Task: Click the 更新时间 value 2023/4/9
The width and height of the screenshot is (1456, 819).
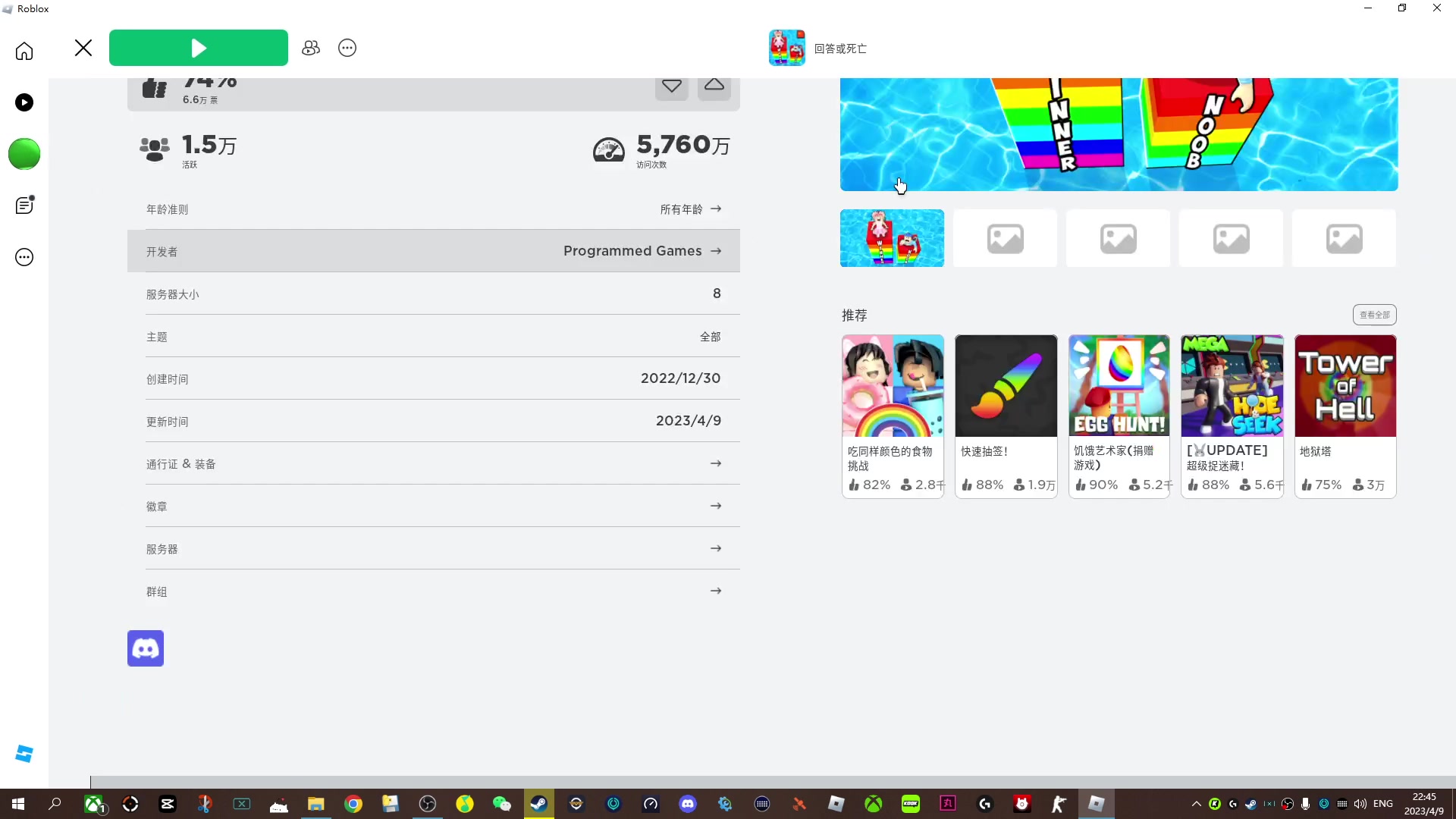Action: (689, 421)
